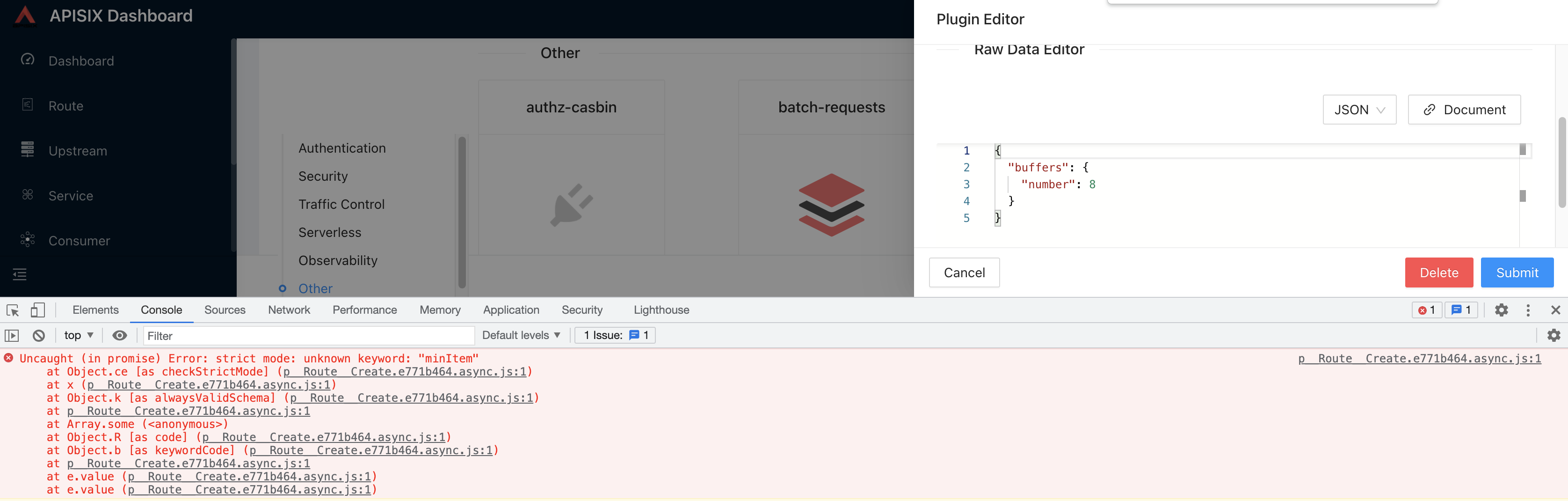Open the DevTools settings gear

1502,309
